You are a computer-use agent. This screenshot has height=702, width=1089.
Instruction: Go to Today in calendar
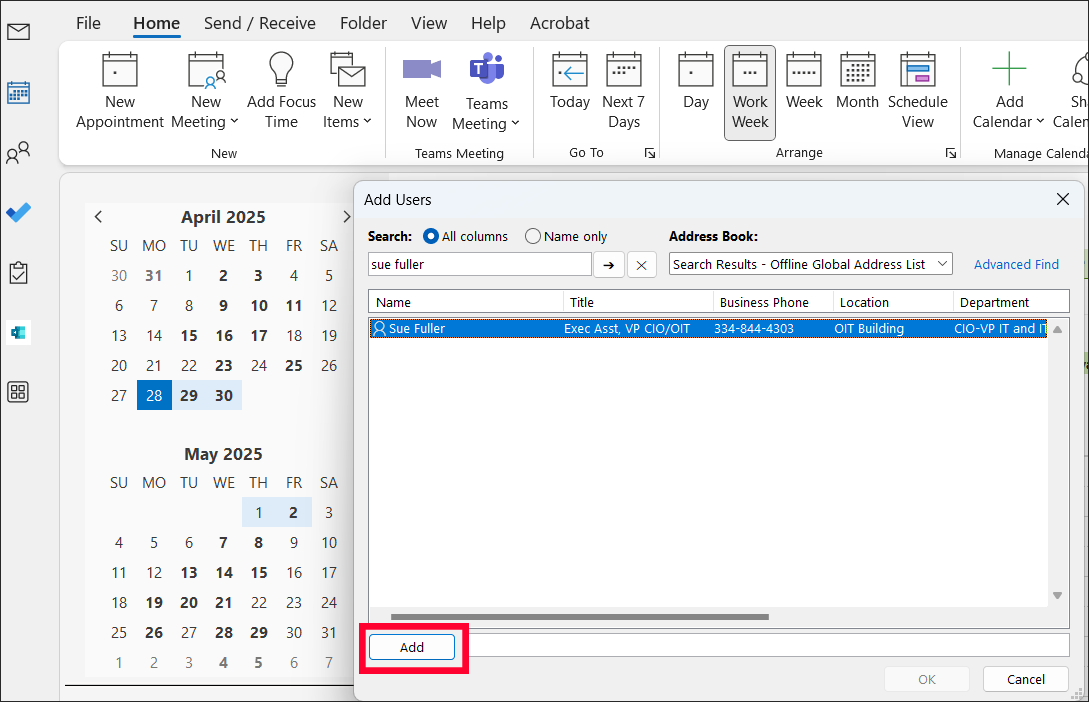pyautogui.click(x=570, y=82)
